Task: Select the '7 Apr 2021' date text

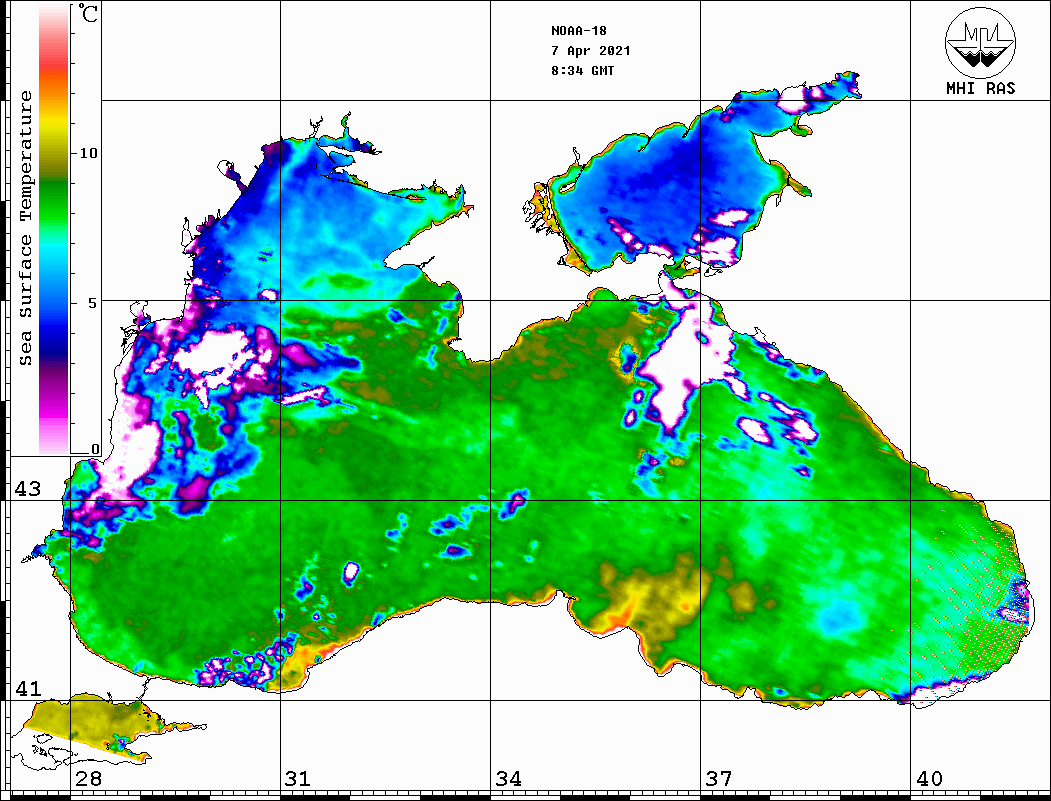Action: 591,51
